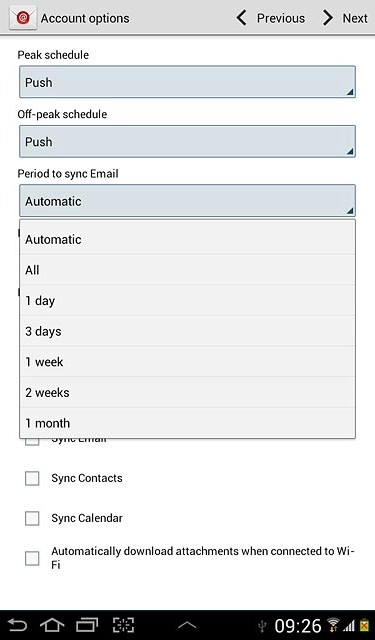375x640 pixels.
Task: Tap the Wi-Fi status icon
Action: tap(333, 625)
